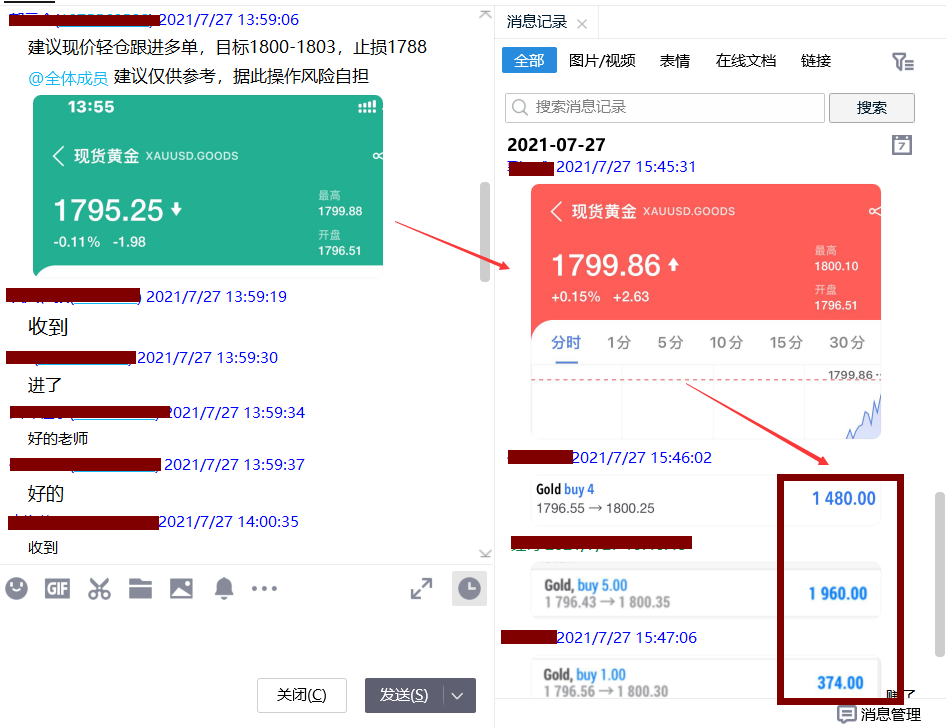
Task: Click the bell nudge icon
Action: tap(224, 588)
